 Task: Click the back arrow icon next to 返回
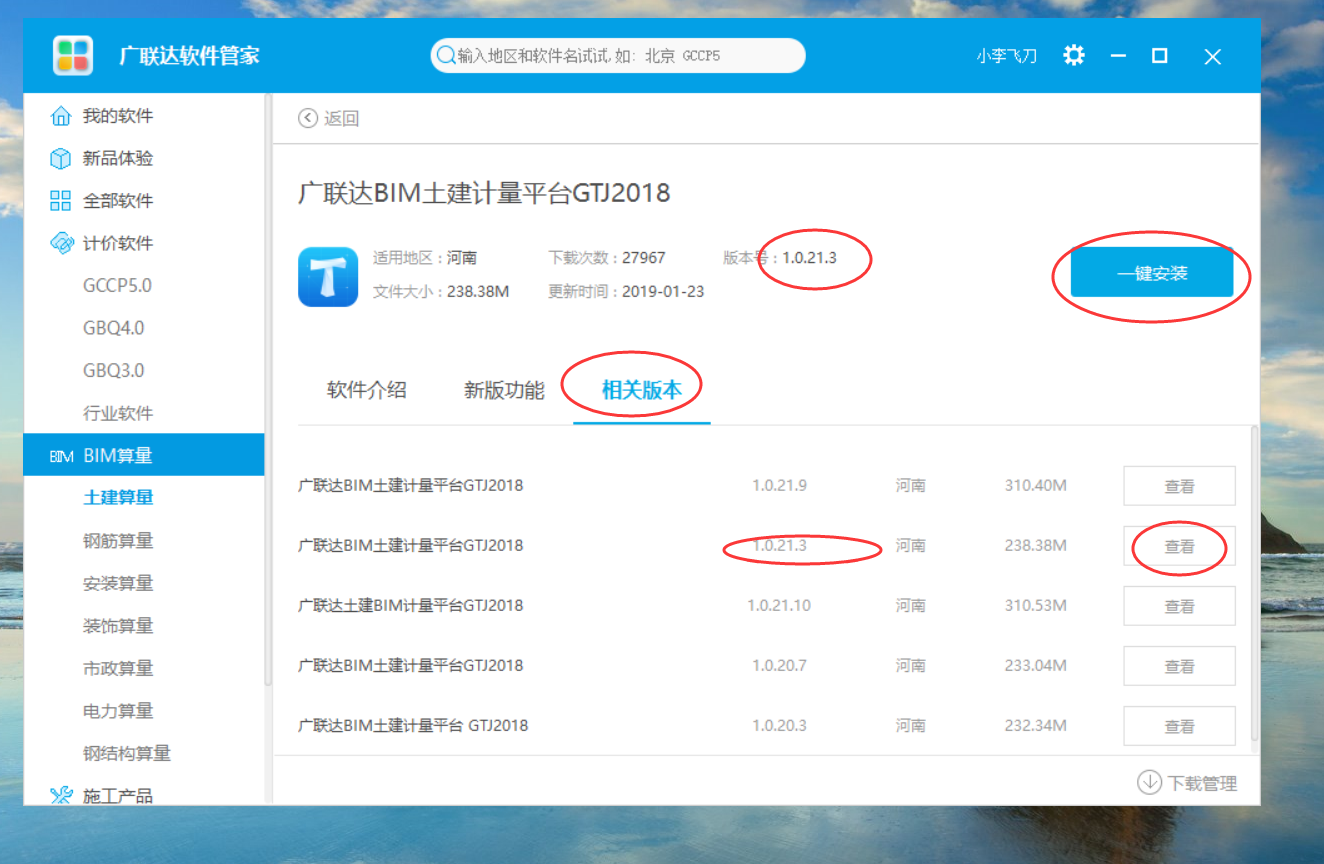[308, 118]
